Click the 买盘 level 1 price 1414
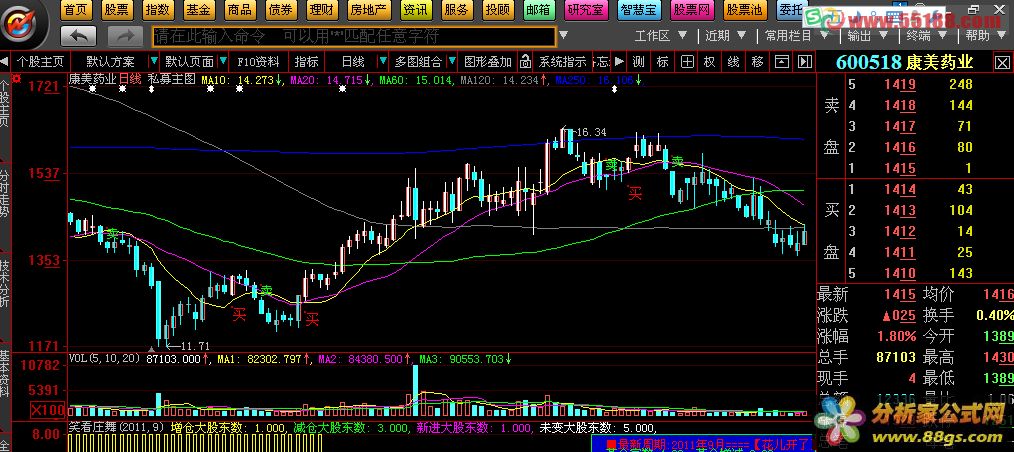This screenshot has width=1014, height=452. point(900,189)
